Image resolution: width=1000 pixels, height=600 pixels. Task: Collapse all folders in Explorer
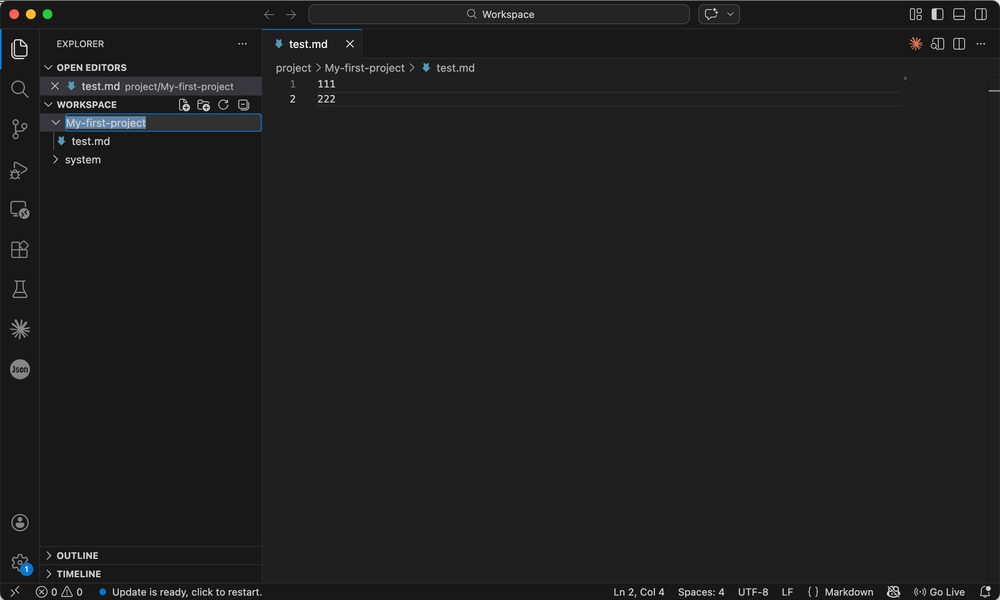[x=243, y=105]
